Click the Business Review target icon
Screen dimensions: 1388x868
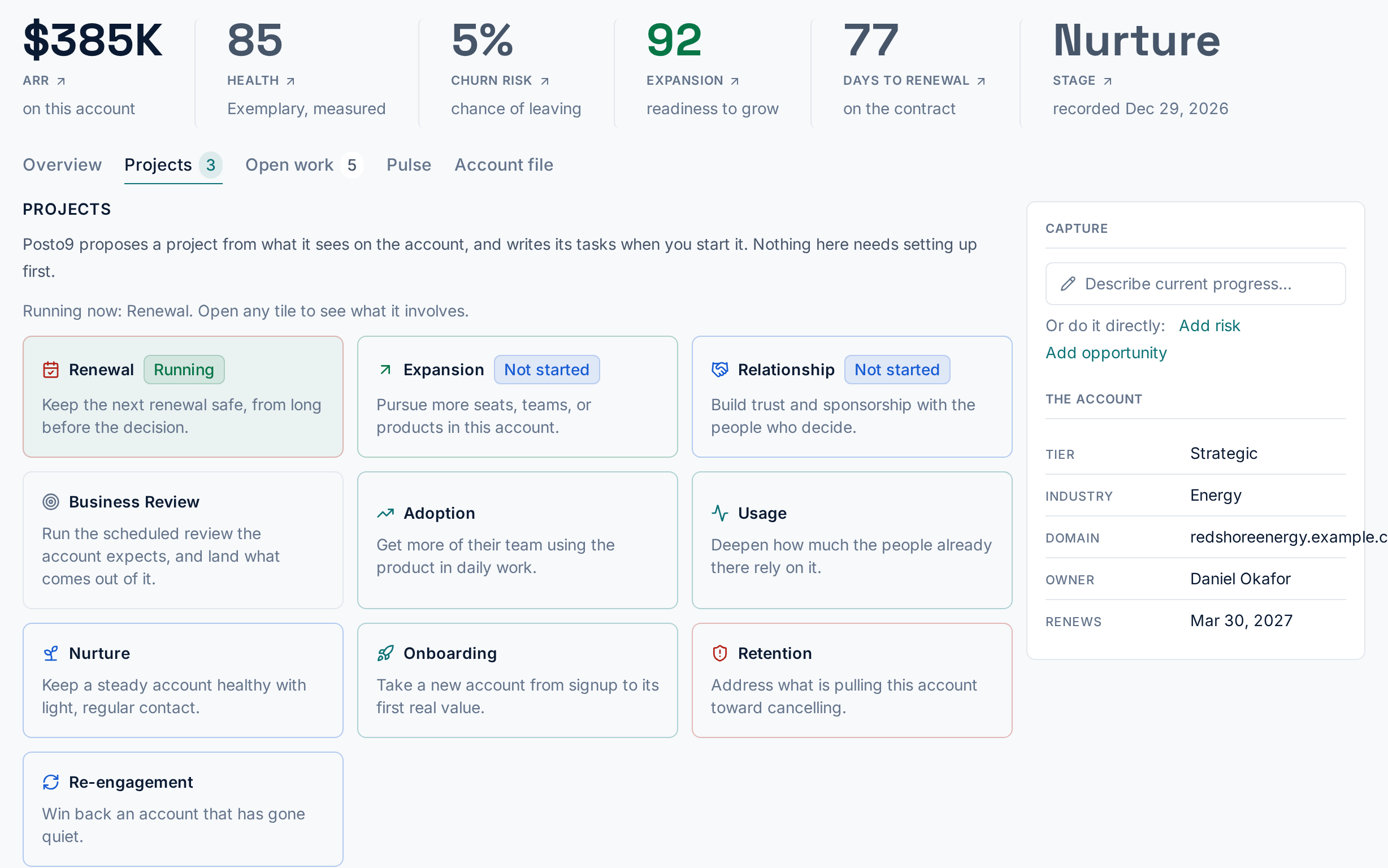pos(50,502)
